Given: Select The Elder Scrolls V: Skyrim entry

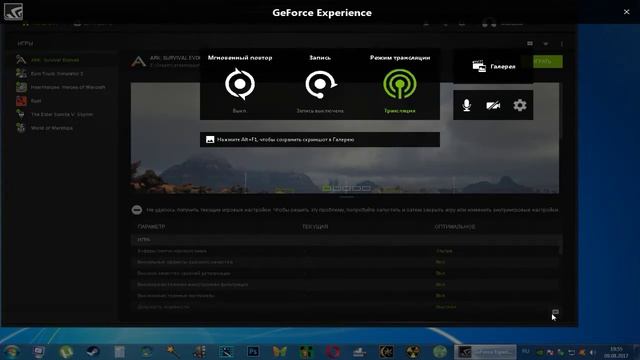Looking at the screenshot, I should (54, 114).
